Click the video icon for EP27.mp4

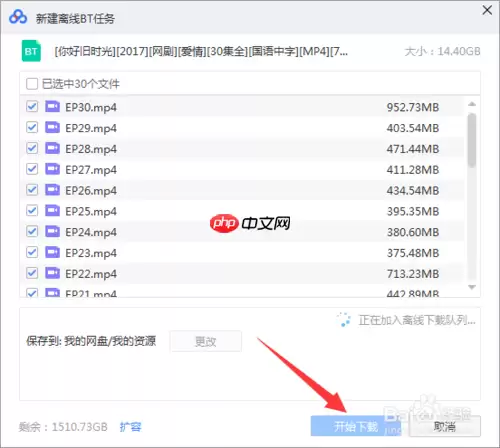(52, 169)
